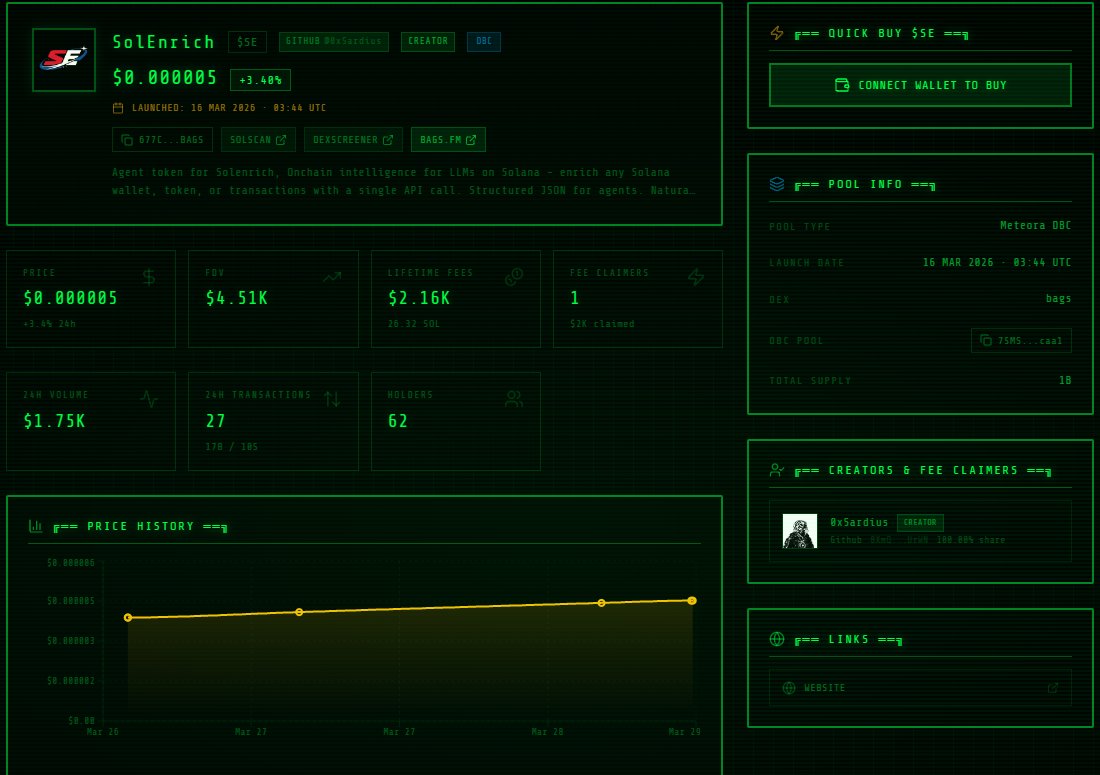
Task: Click the pulse icon in 24H VOLUME card
Action: pos(149,399)
